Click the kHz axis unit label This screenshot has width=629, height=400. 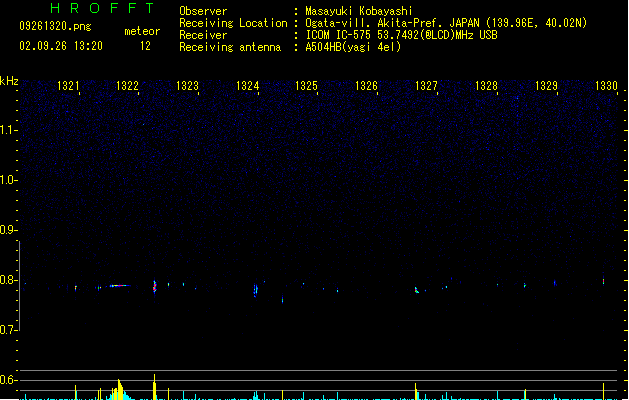[x=9, y=81]
